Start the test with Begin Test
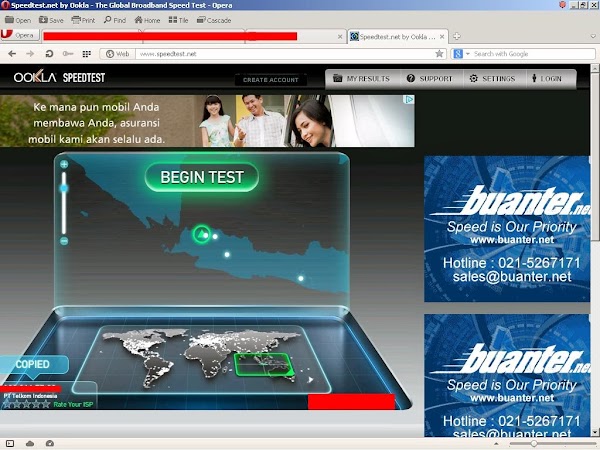The width and height of the screenshot is (600, 450). (x=202, y=177)
